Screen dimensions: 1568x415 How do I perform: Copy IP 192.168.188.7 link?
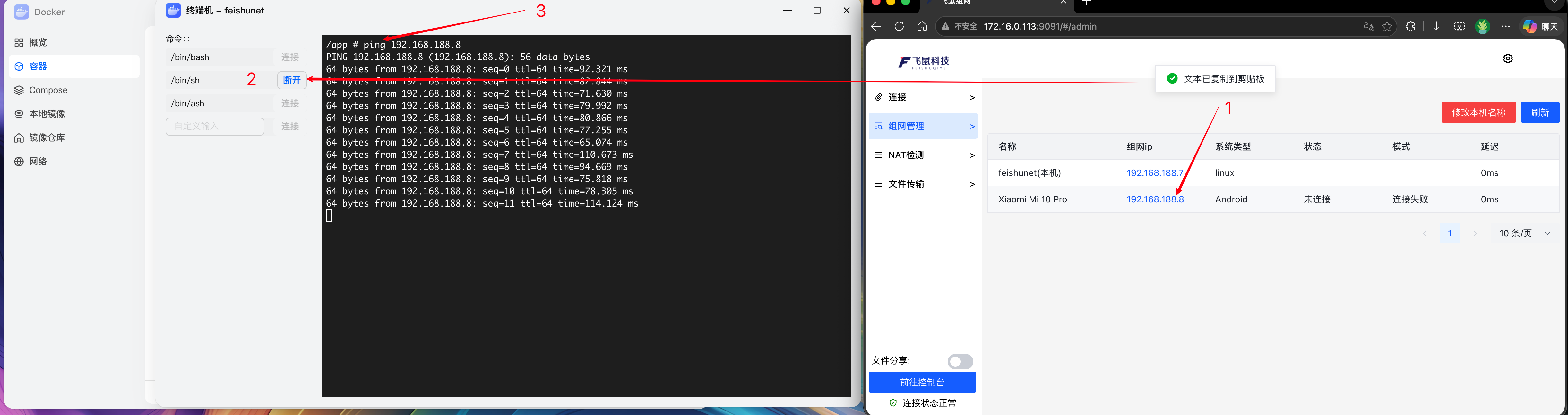click(x=1155, y=173)
